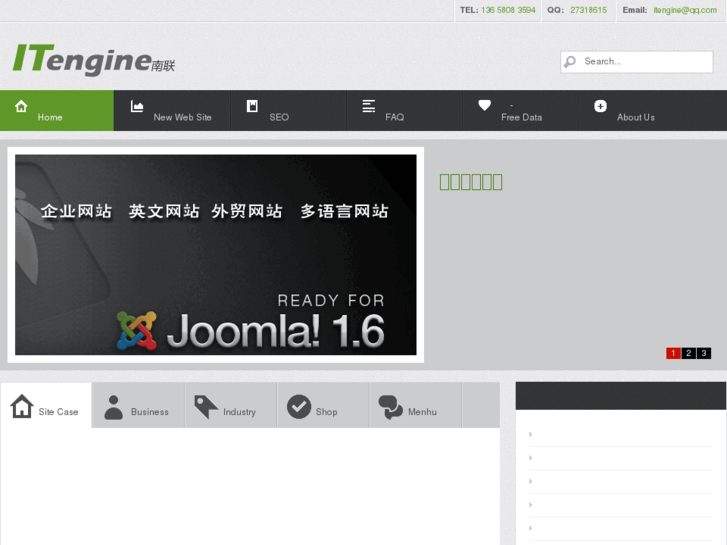Switch to the Menhu tab
Screen dimensions: 727x545
pos(415,405)
